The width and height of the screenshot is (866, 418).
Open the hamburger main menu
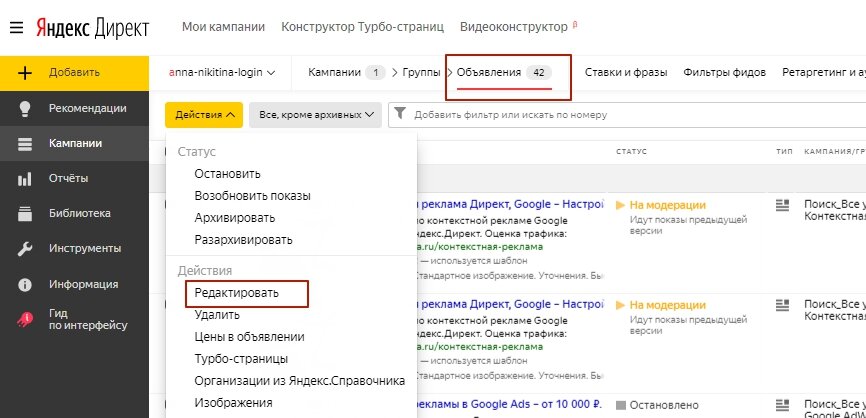coord(17,27)
